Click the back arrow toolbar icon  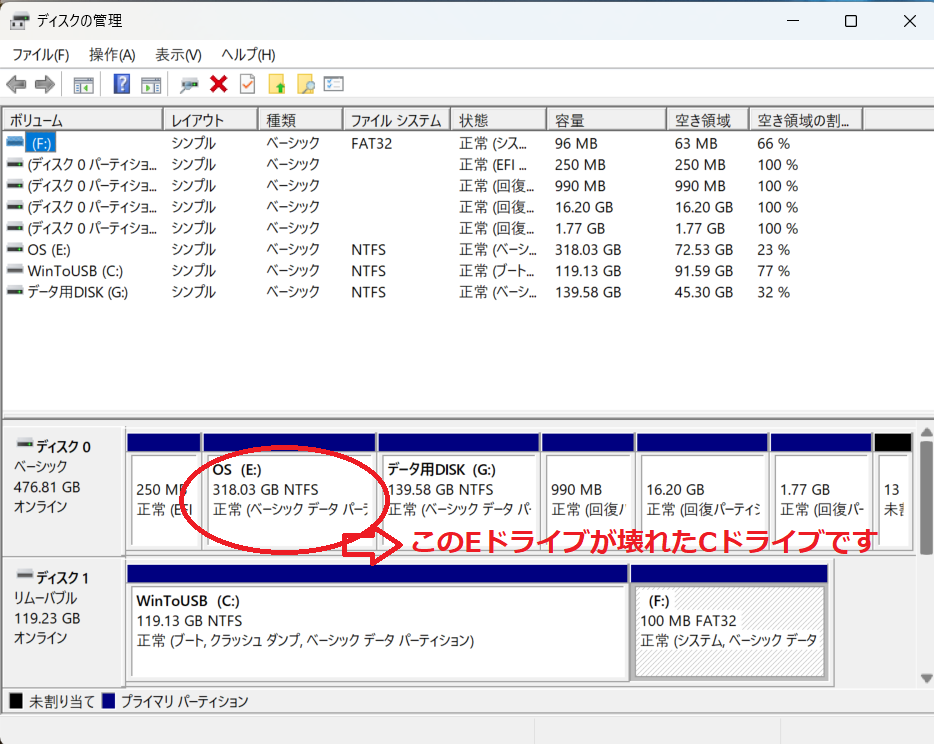point(16,85)
